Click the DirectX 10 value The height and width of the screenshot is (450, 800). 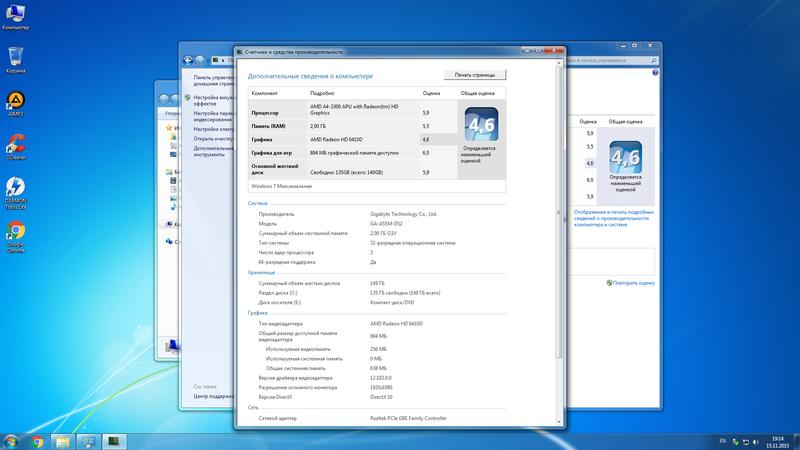(x=381, y=397)
